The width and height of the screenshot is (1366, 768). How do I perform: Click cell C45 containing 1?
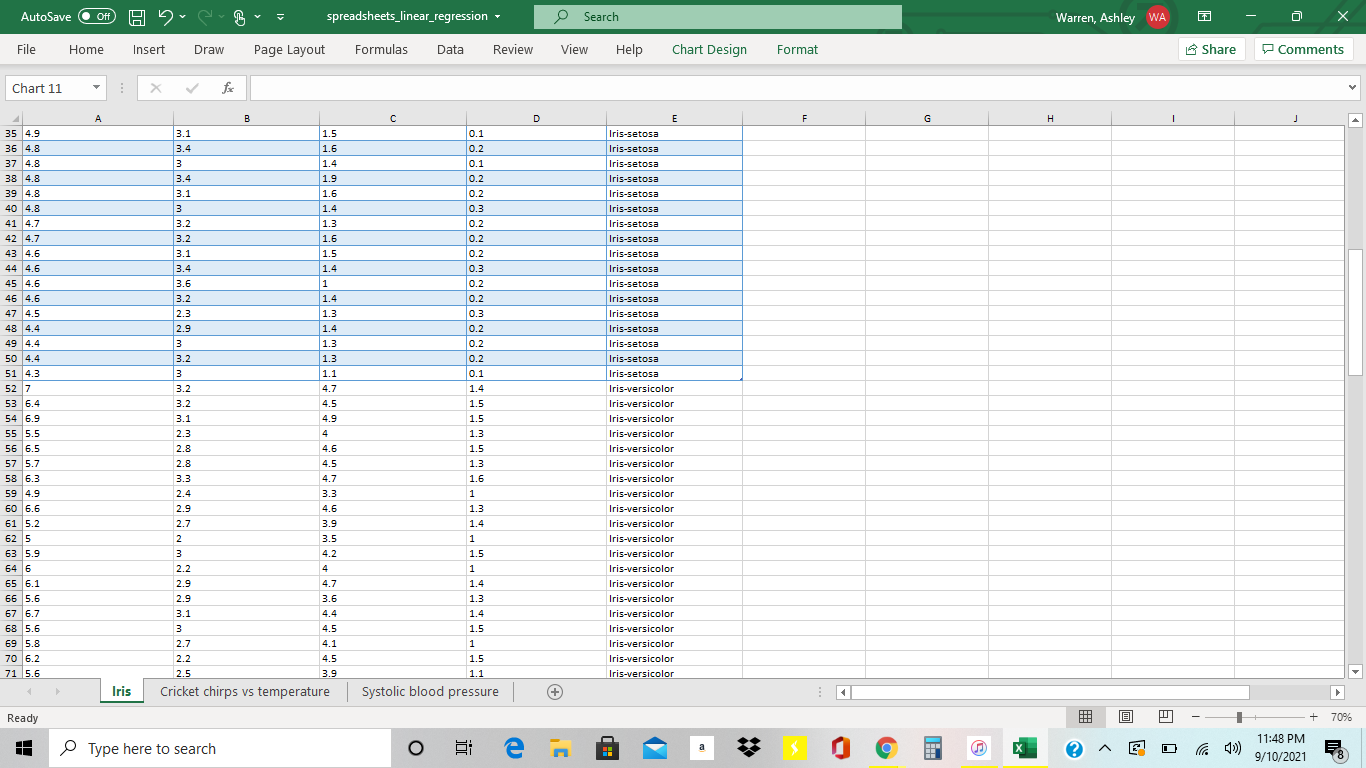pos(393,283)
